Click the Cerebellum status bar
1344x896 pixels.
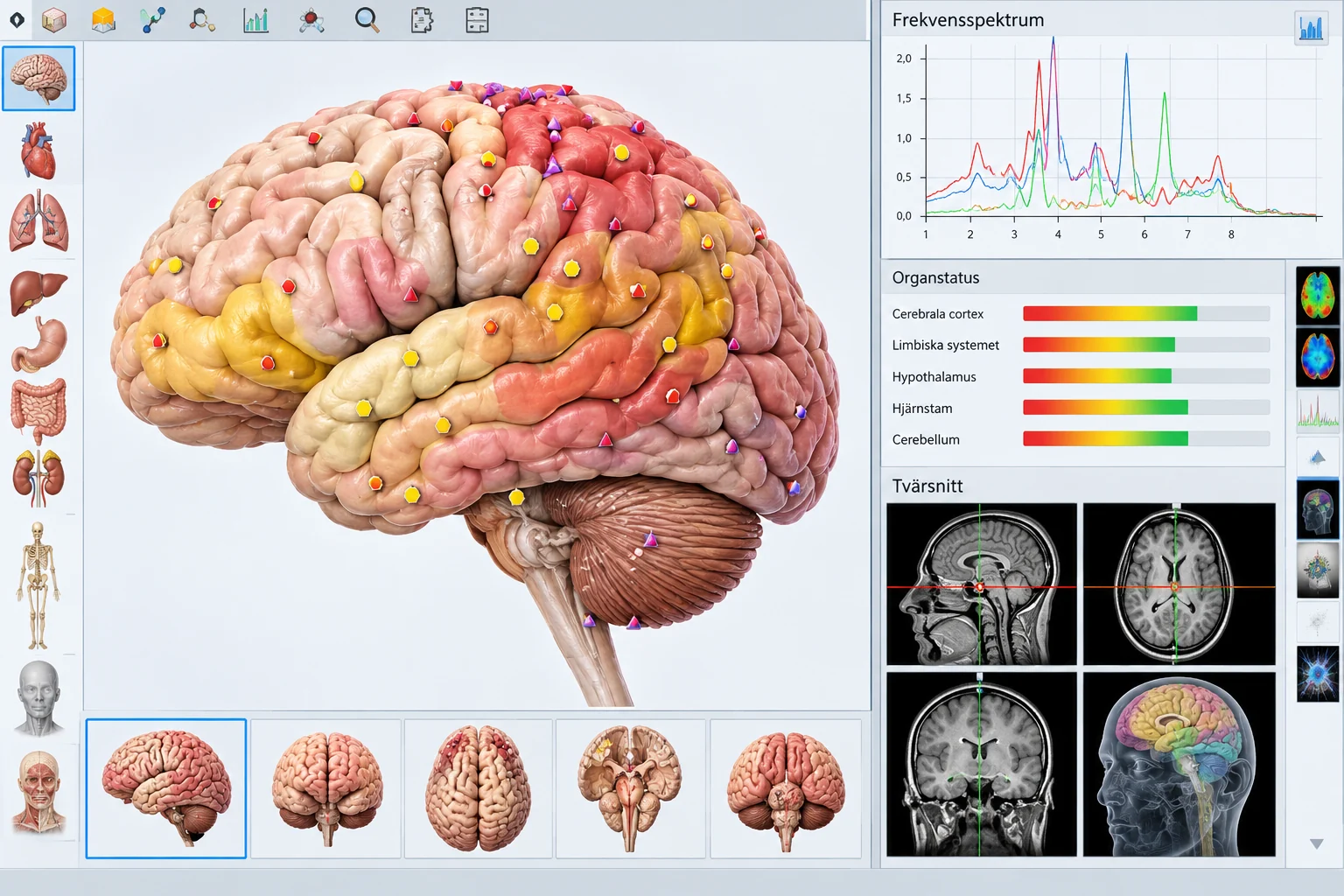pos(1146,439)
